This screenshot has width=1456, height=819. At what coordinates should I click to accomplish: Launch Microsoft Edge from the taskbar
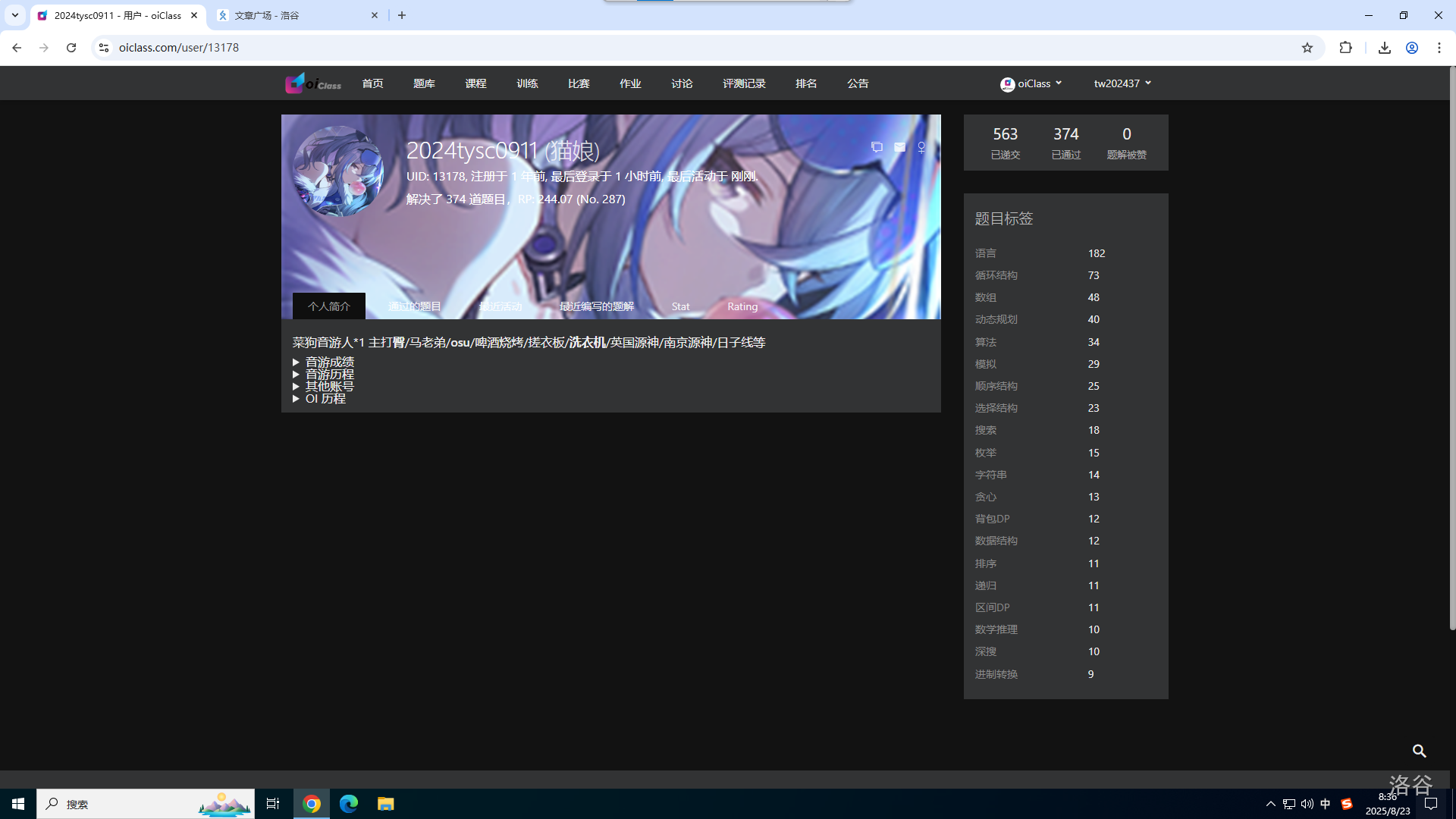click(x=349, y=804)
